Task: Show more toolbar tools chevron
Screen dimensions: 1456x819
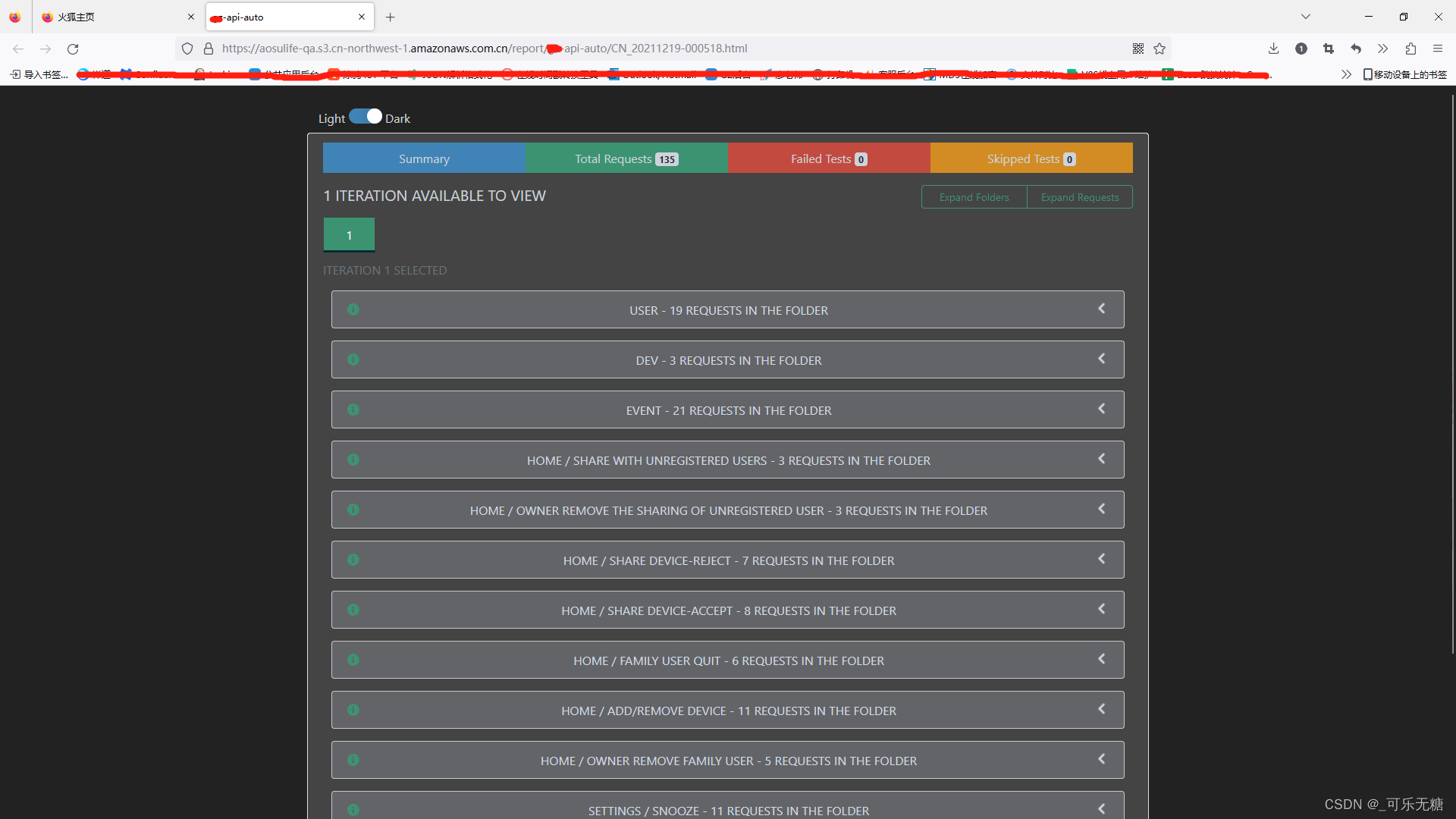Action: (1383, 49)
